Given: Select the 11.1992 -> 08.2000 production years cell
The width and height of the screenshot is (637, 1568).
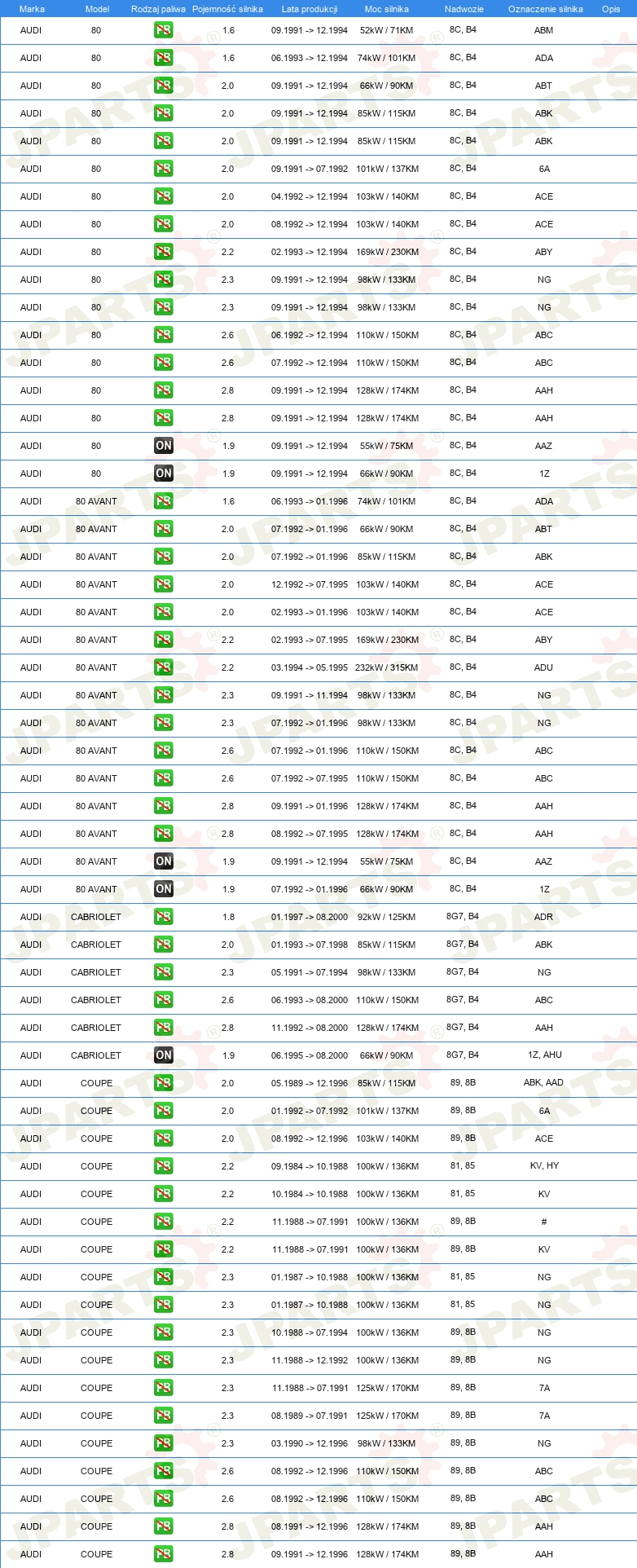Looking at the screenshot, I should [310, 1028].
